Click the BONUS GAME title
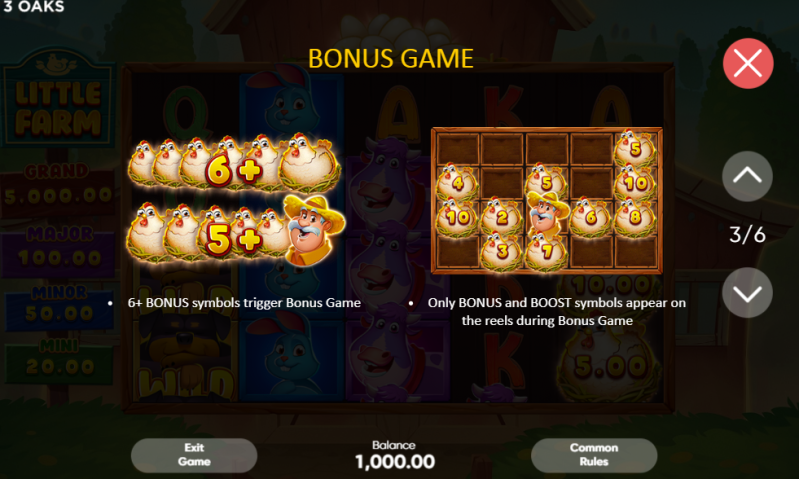Screen dimensions: 799x479 coord(391,59)
